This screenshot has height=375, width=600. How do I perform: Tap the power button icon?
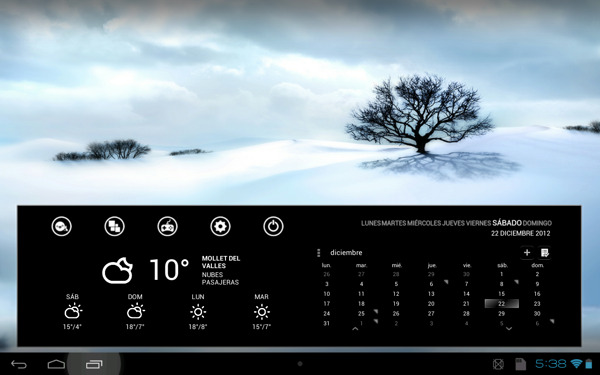click(x=273, y=226)
